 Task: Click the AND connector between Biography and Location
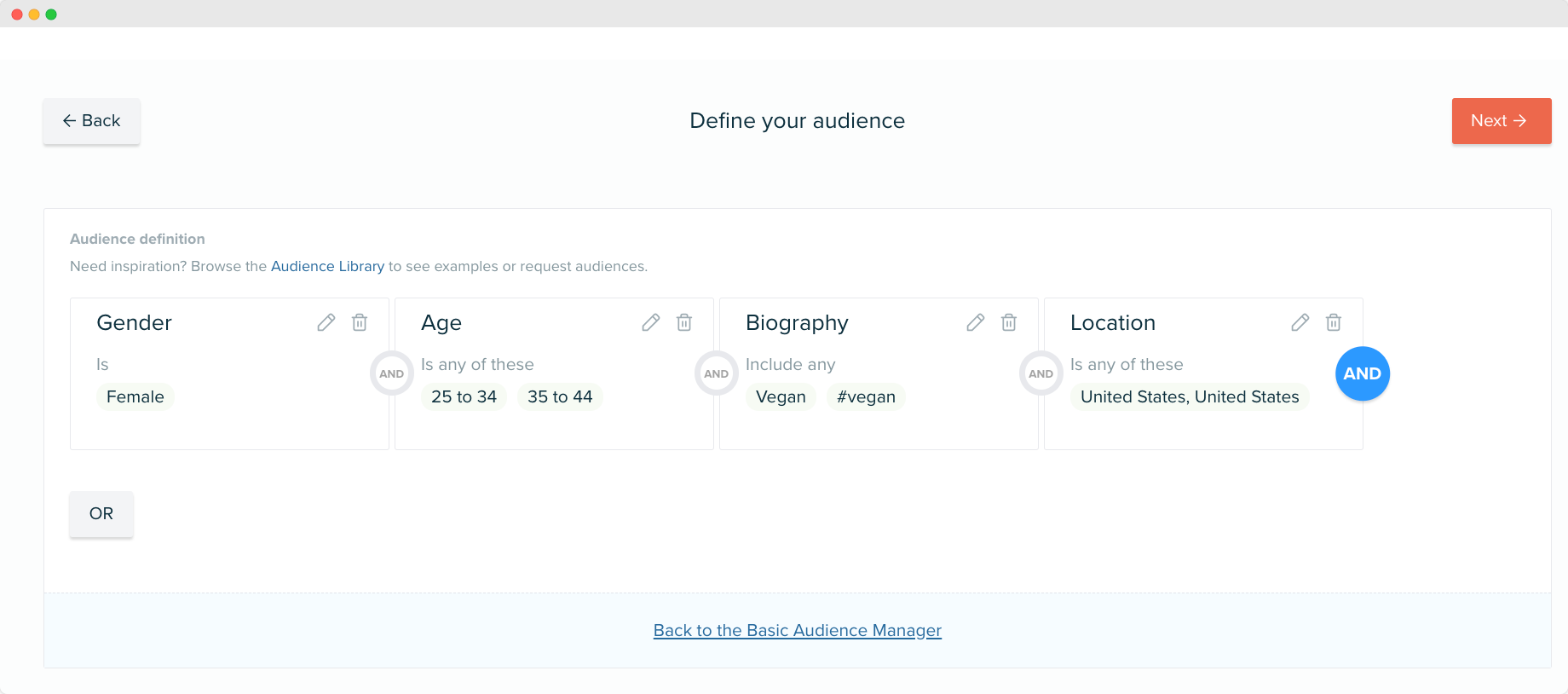(x=1041, y=373)
